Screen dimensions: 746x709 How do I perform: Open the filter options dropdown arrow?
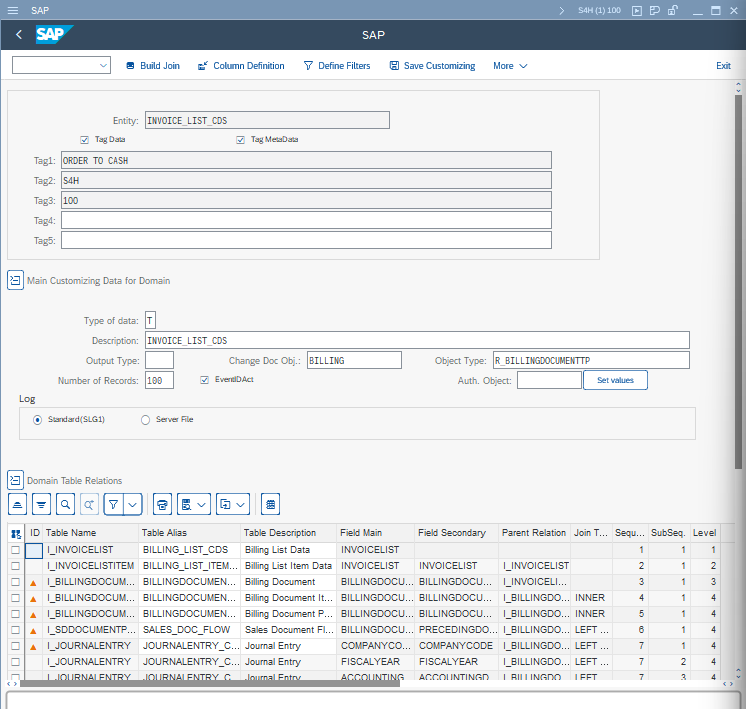click(133, 504)
